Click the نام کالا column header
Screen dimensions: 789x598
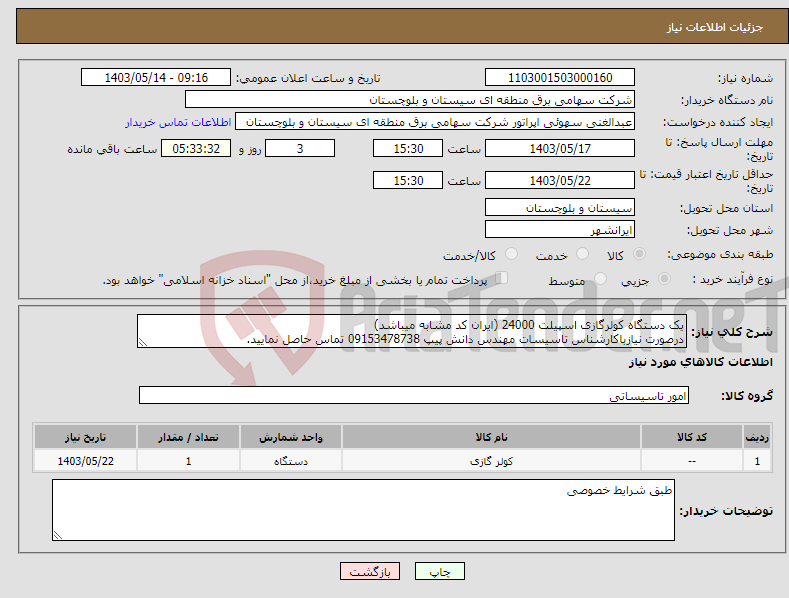491,437
